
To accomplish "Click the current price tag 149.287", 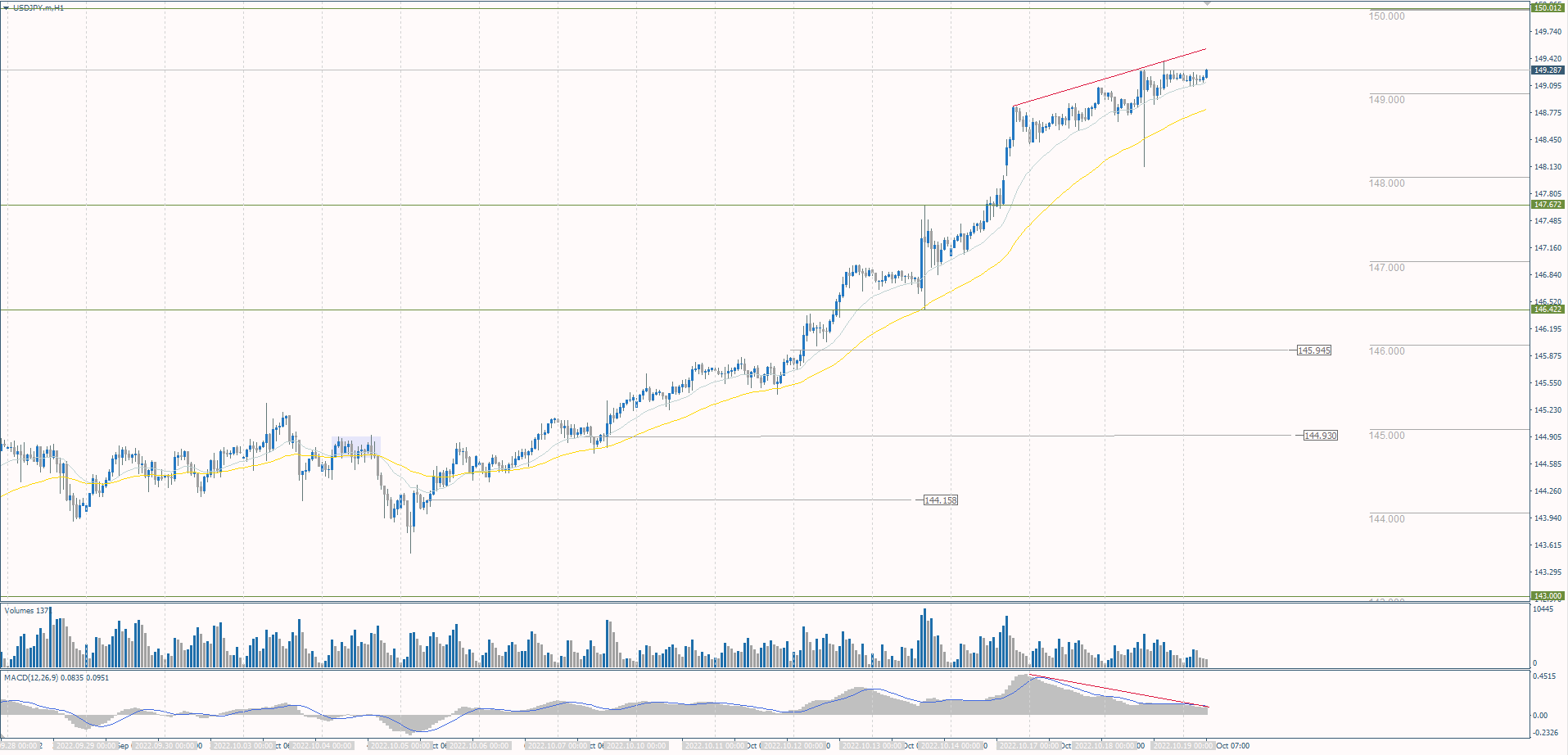I will [1547, 70].
